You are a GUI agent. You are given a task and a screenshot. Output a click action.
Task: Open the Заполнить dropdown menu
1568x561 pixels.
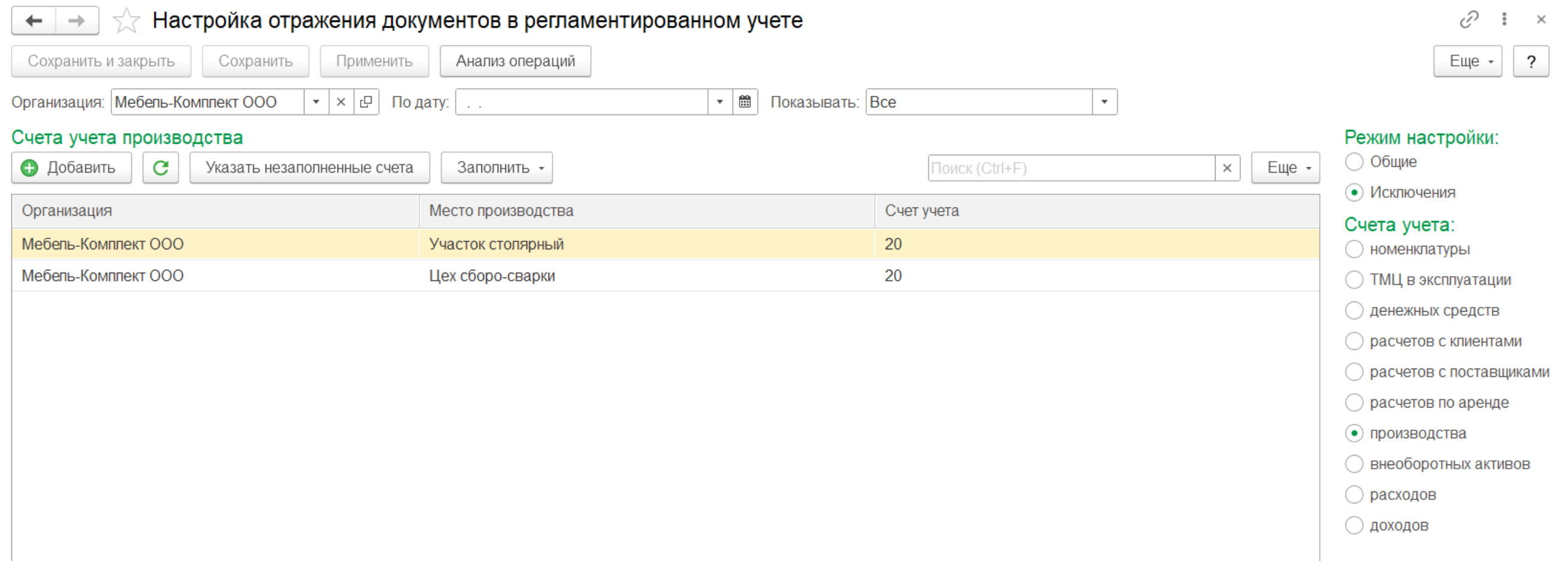click(496, 168)
